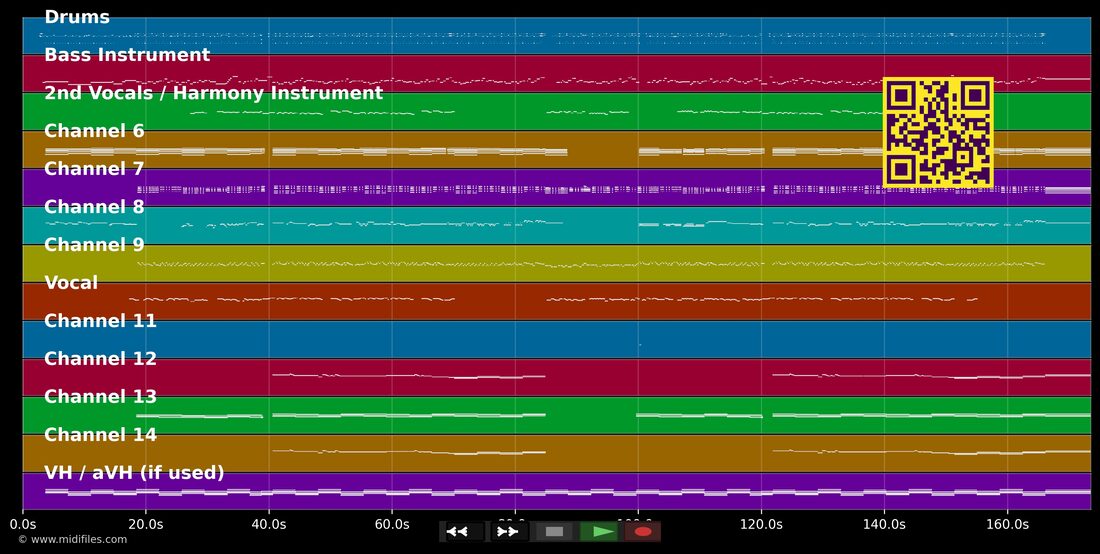Image resolution: width=1100 pixels, height=554 pixels.
Task: Click the 40.0s time axis label
Action: (x=269, y=525)
